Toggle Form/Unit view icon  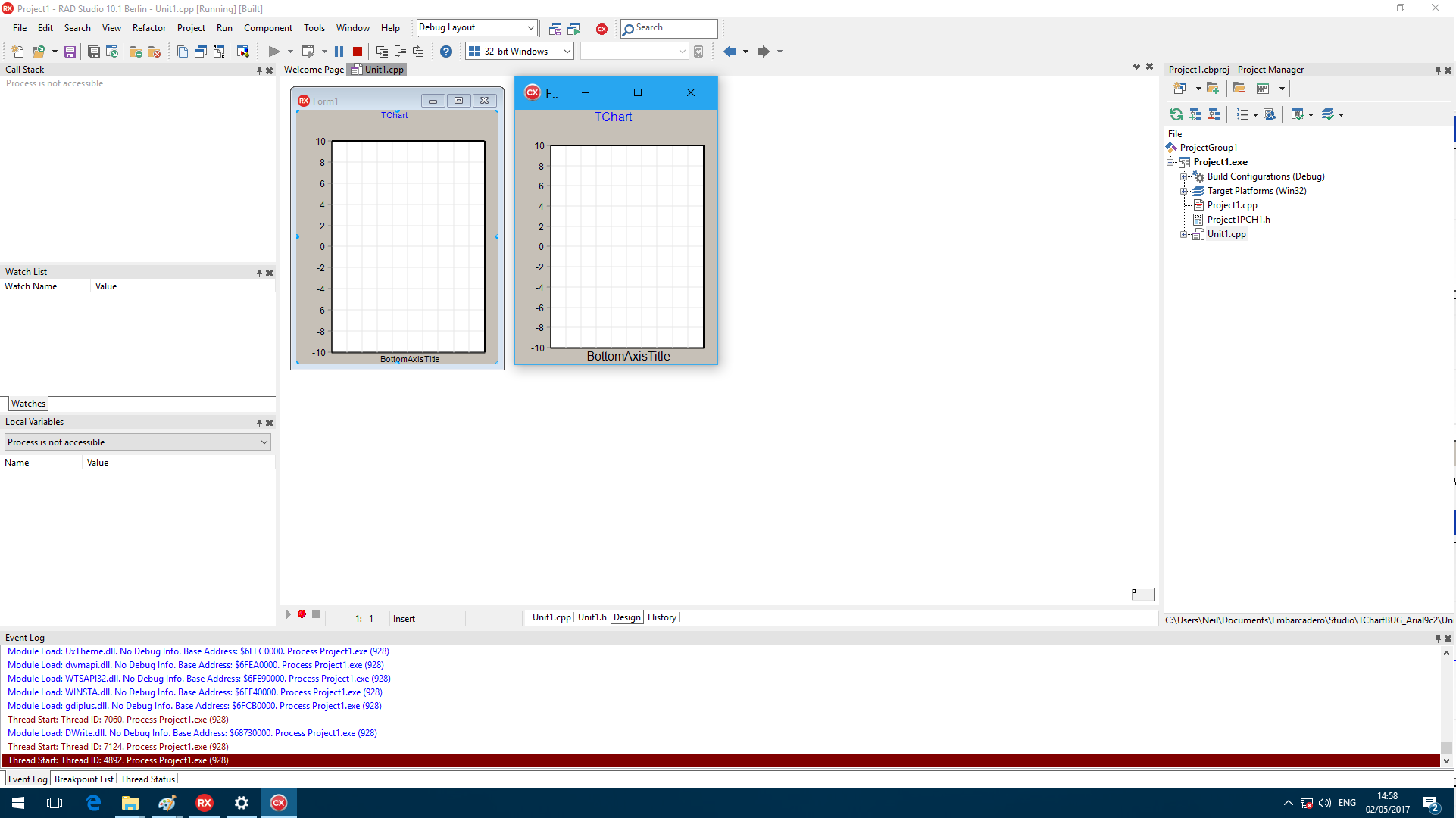pos(219,52)
